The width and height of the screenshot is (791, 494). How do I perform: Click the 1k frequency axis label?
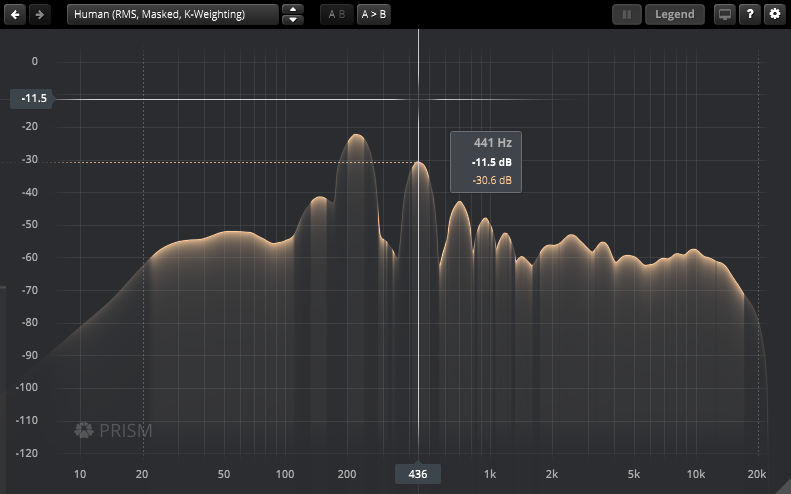(490, 474)
